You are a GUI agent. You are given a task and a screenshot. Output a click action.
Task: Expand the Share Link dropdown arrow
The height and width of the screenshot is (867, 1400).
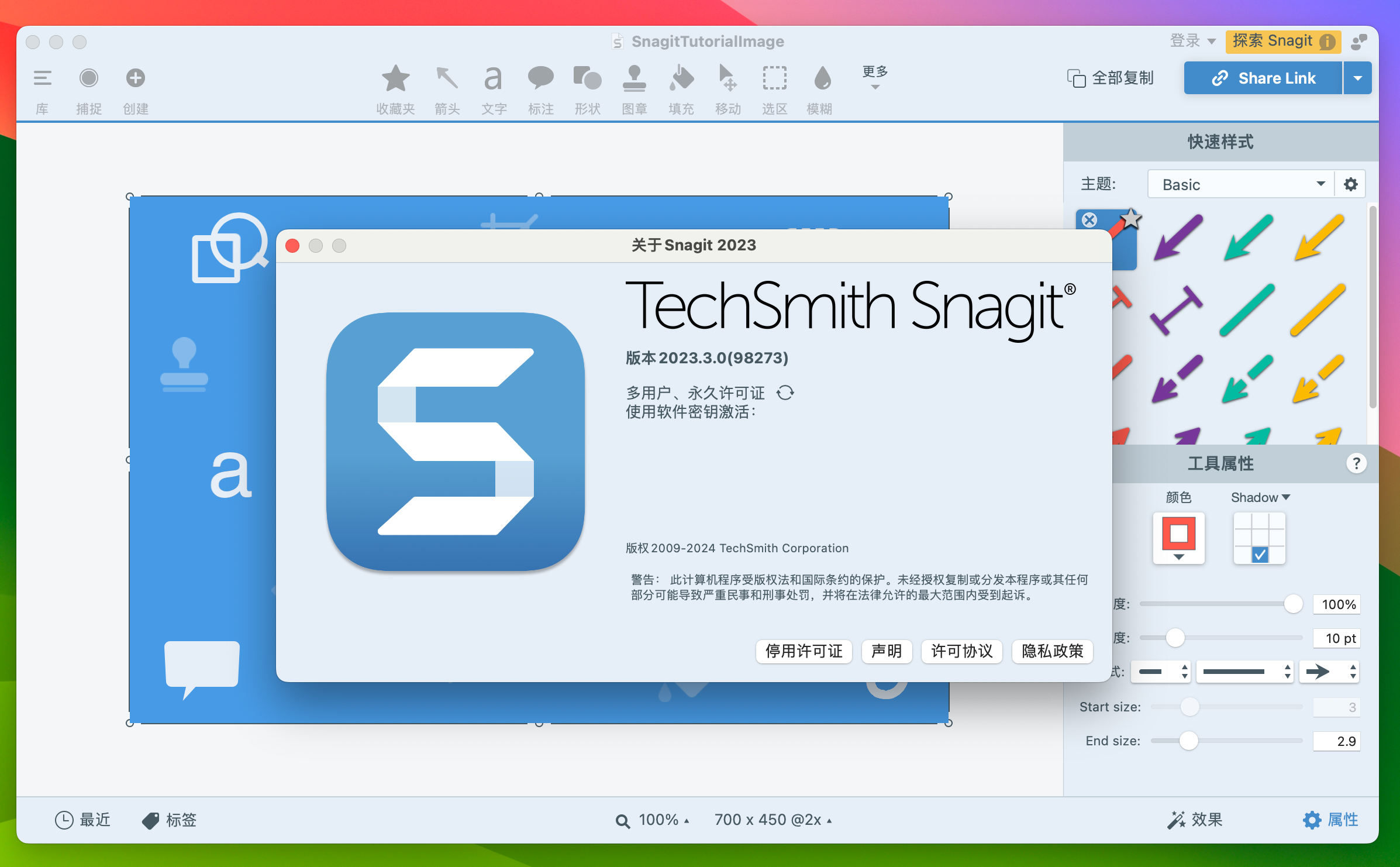click(1357, 78)
